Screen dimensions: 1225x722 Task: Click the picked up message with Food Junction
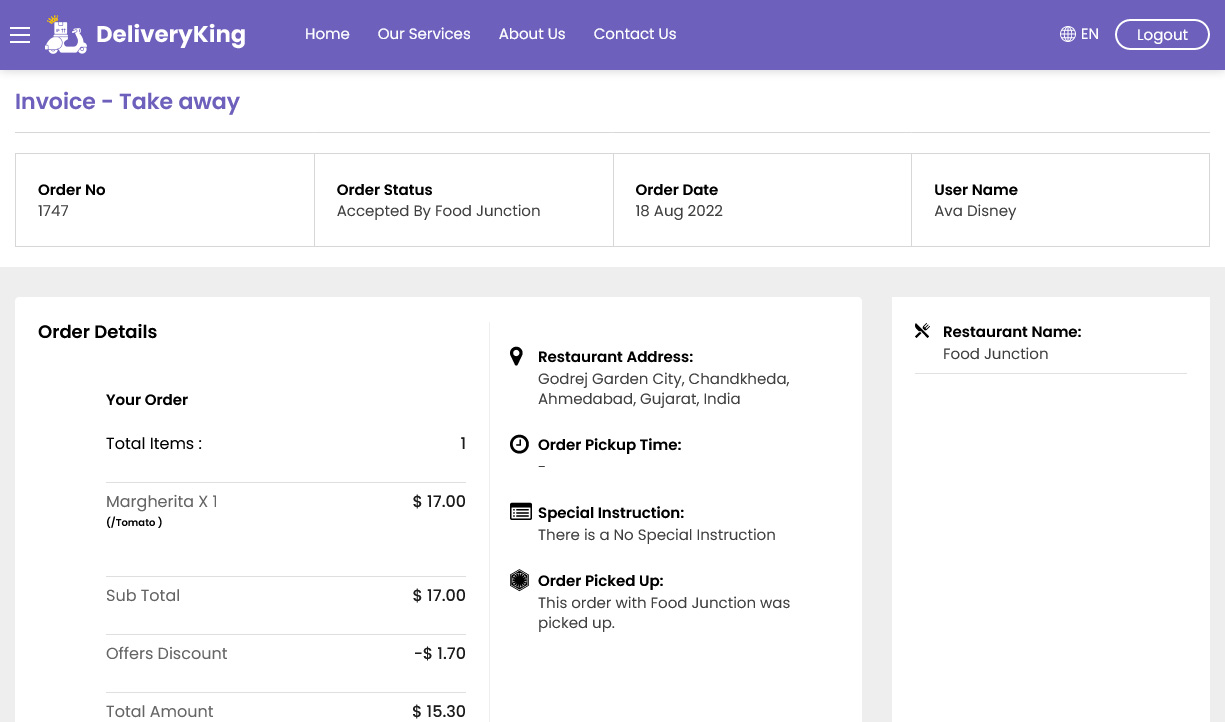664,613
